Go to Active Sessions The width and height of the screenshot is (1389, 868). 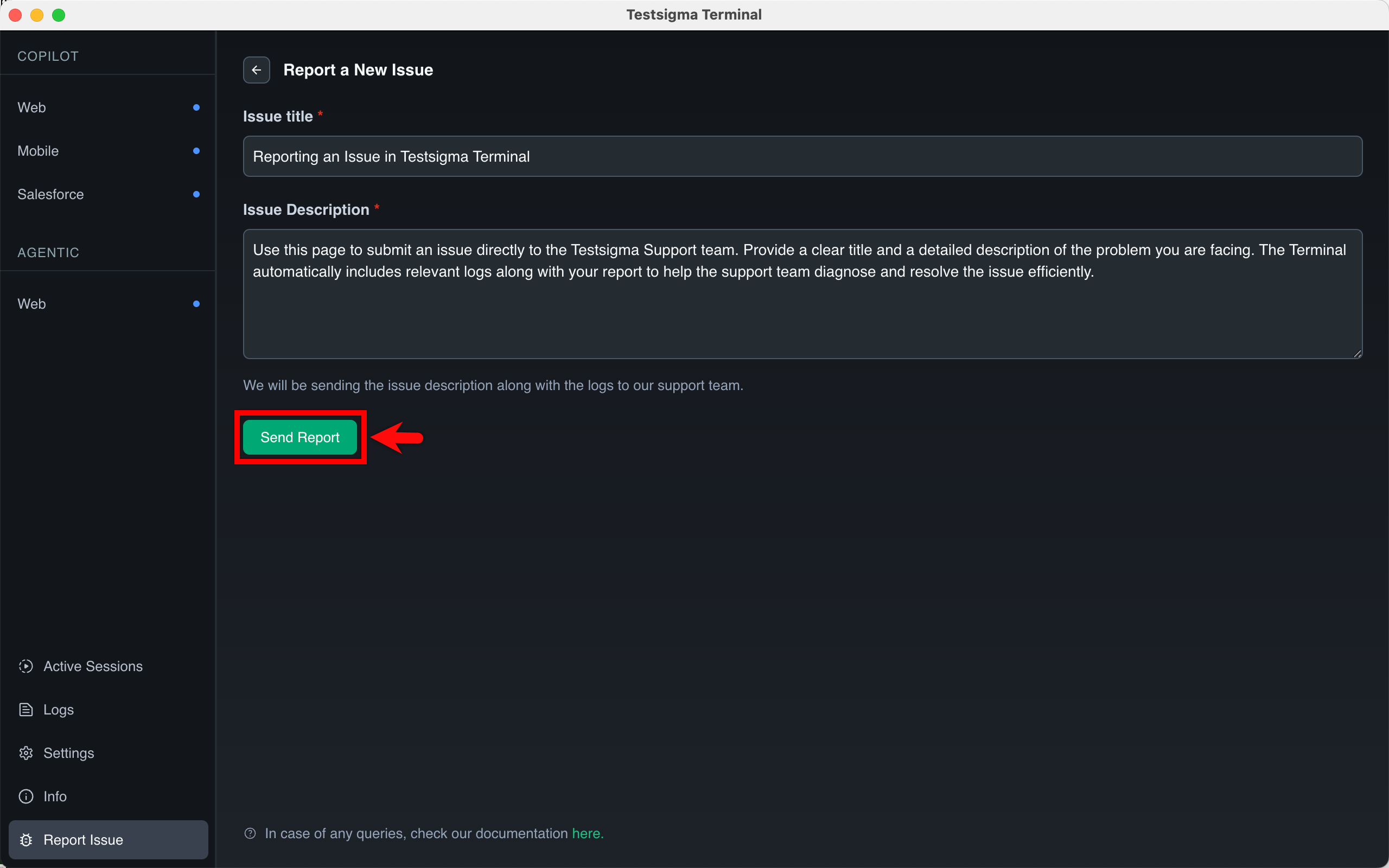pyautogui.click(x=93, y=666)
